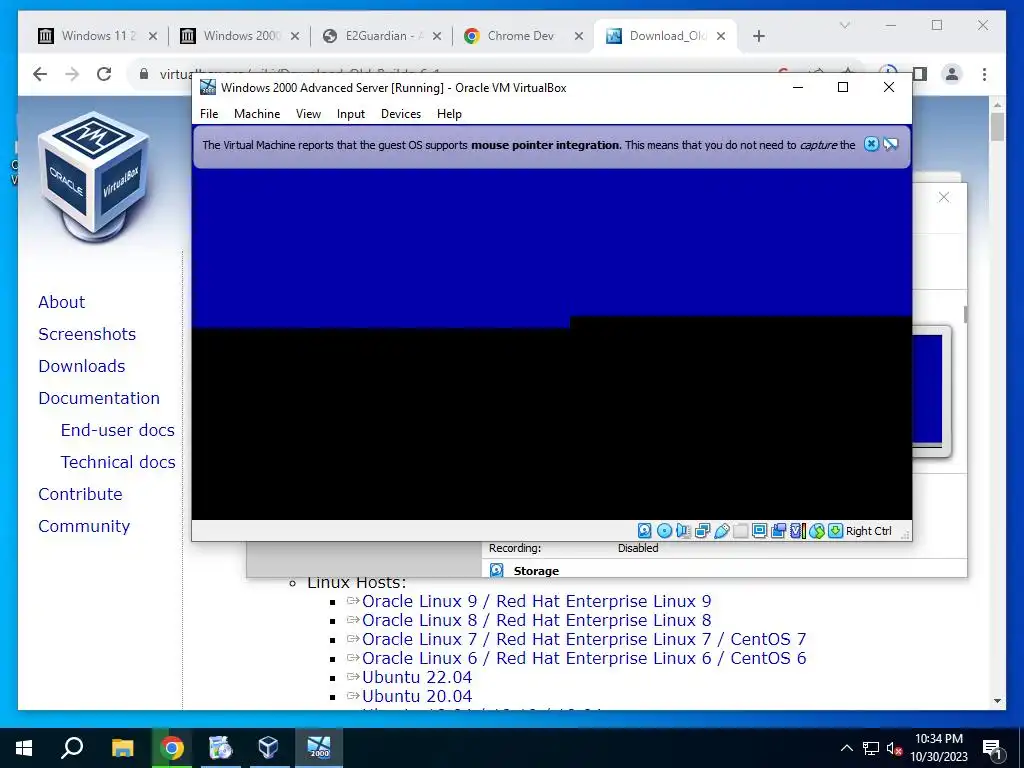Click the address bar lock icon
Viewport: 1024px width, 768px height.
pyautogui.click(x=144, y=74)
